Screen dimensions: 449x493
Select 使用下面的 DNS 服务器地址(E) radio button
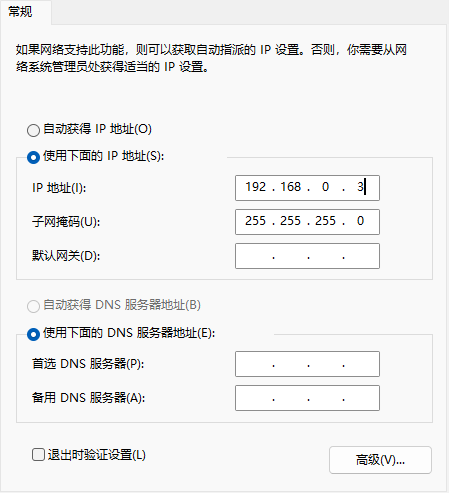pyautogui.click(x=33, y=334)
